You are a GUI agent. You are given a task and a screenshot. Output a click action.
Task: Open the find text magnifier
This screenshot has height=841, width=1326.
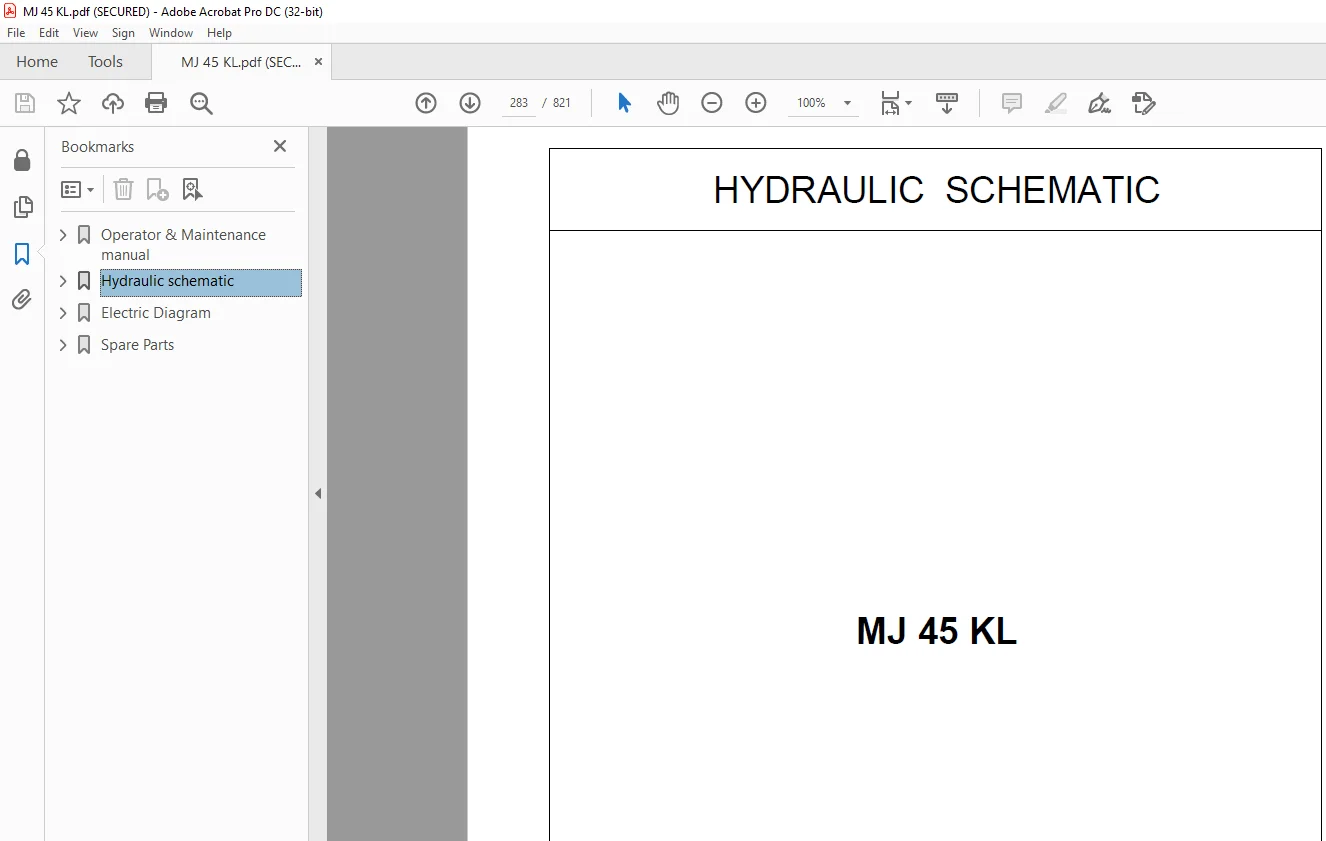201,103
